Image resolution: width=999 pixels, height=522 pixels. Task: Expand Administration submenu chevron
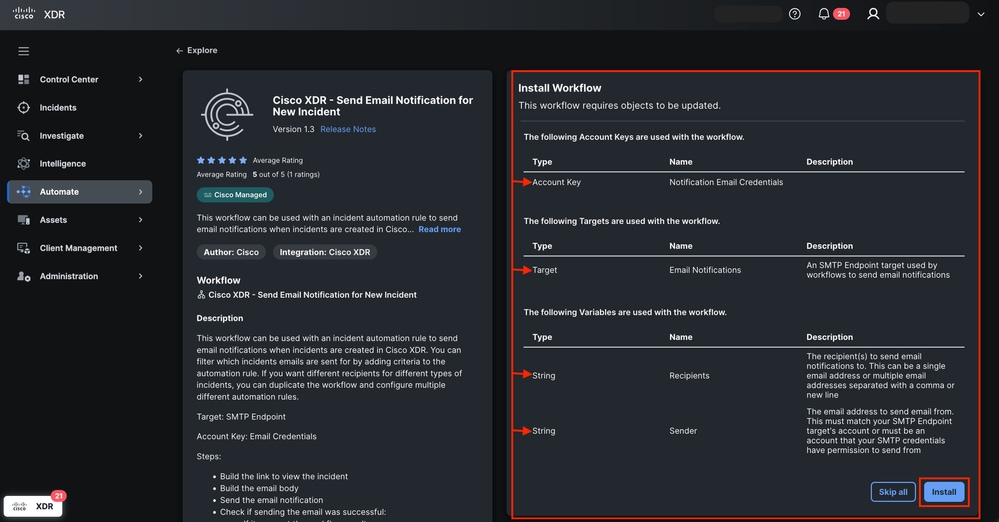[x=140, y=276]
